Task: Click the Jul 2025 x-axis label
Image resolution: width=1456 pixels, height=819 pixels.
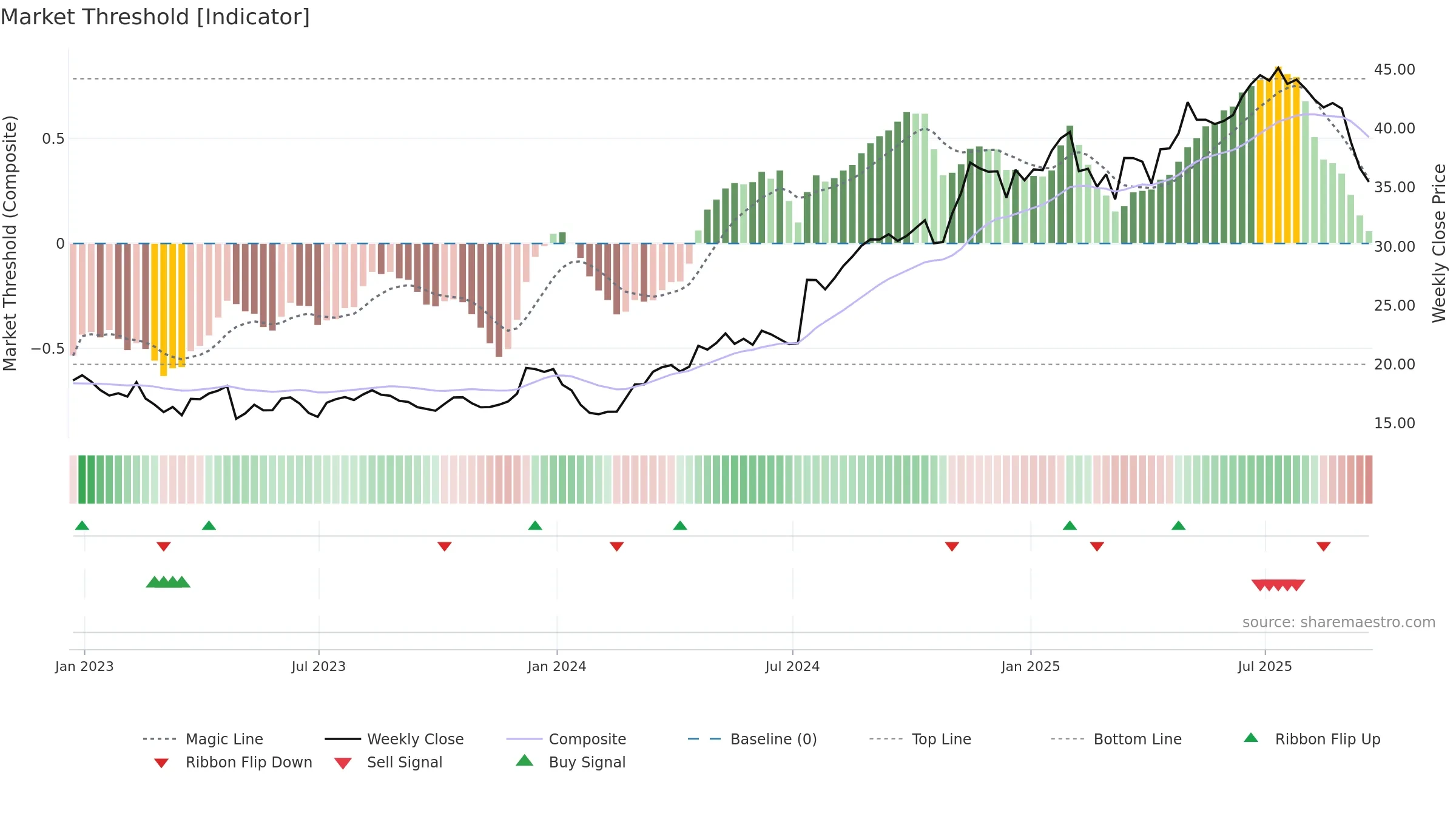Action: point(1265,667)
